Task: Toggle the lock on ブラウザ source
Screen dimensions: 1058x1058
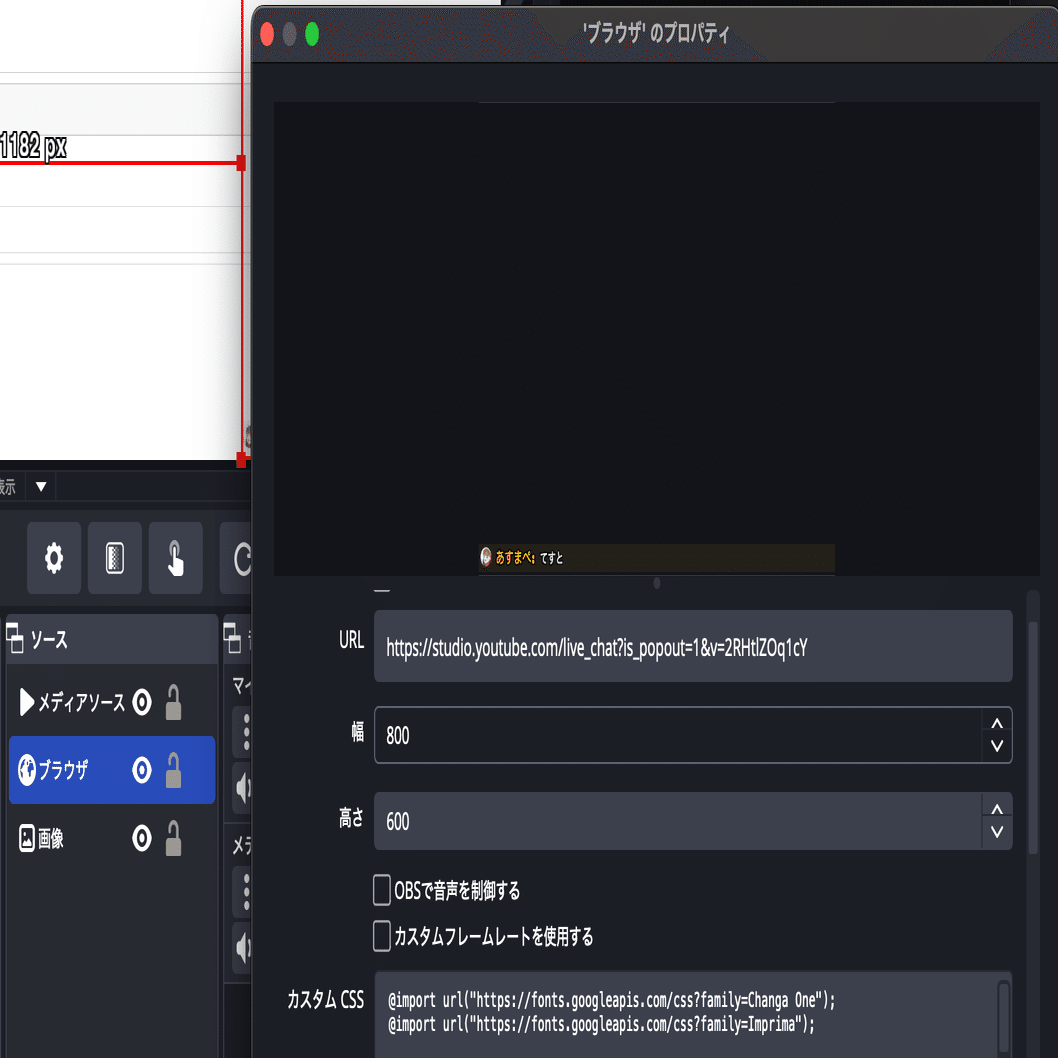Action: 173,770
